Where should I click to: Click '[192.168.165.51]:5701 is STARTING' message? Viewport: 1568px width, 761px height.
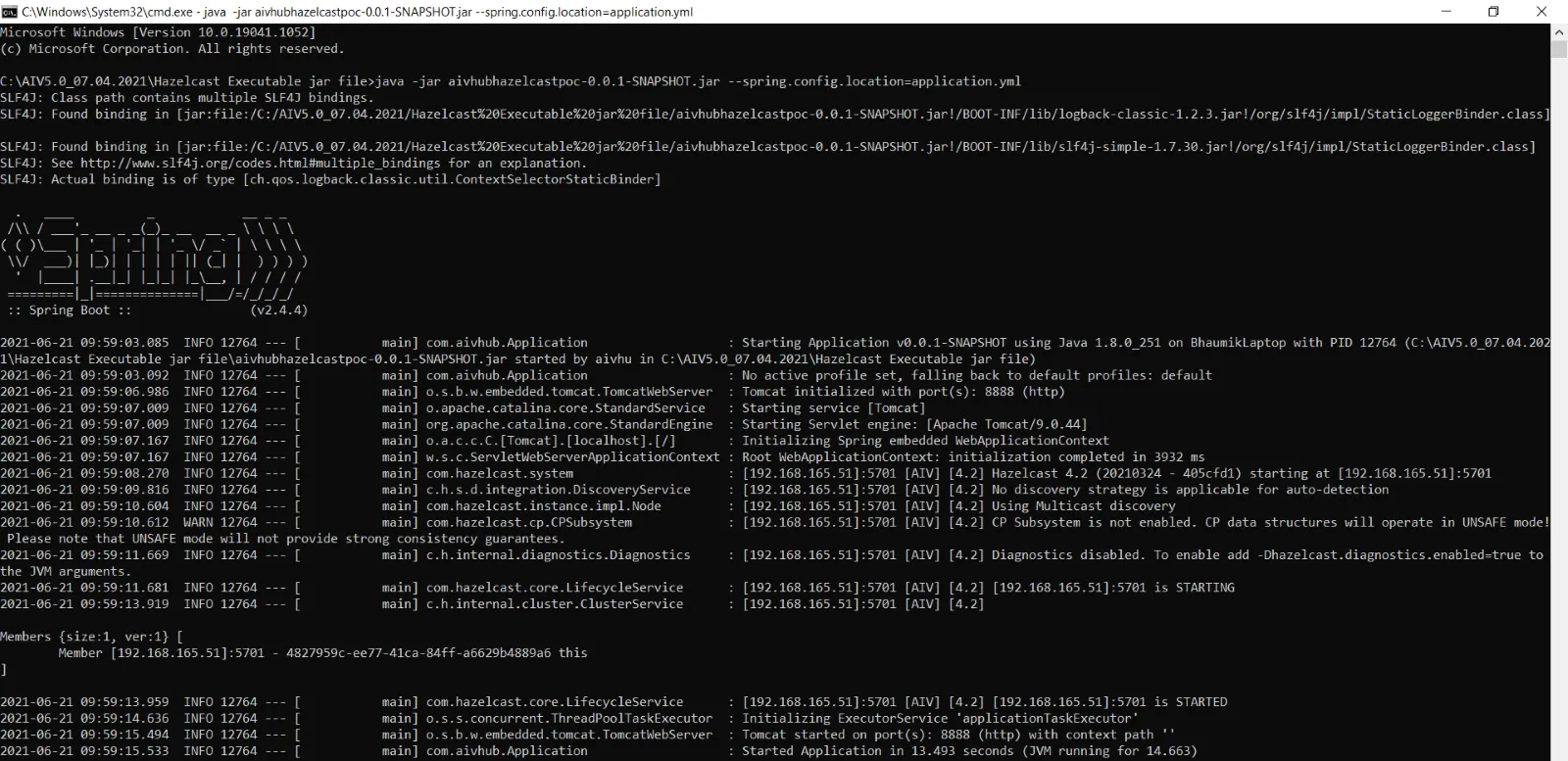[x=1113, y=588]
